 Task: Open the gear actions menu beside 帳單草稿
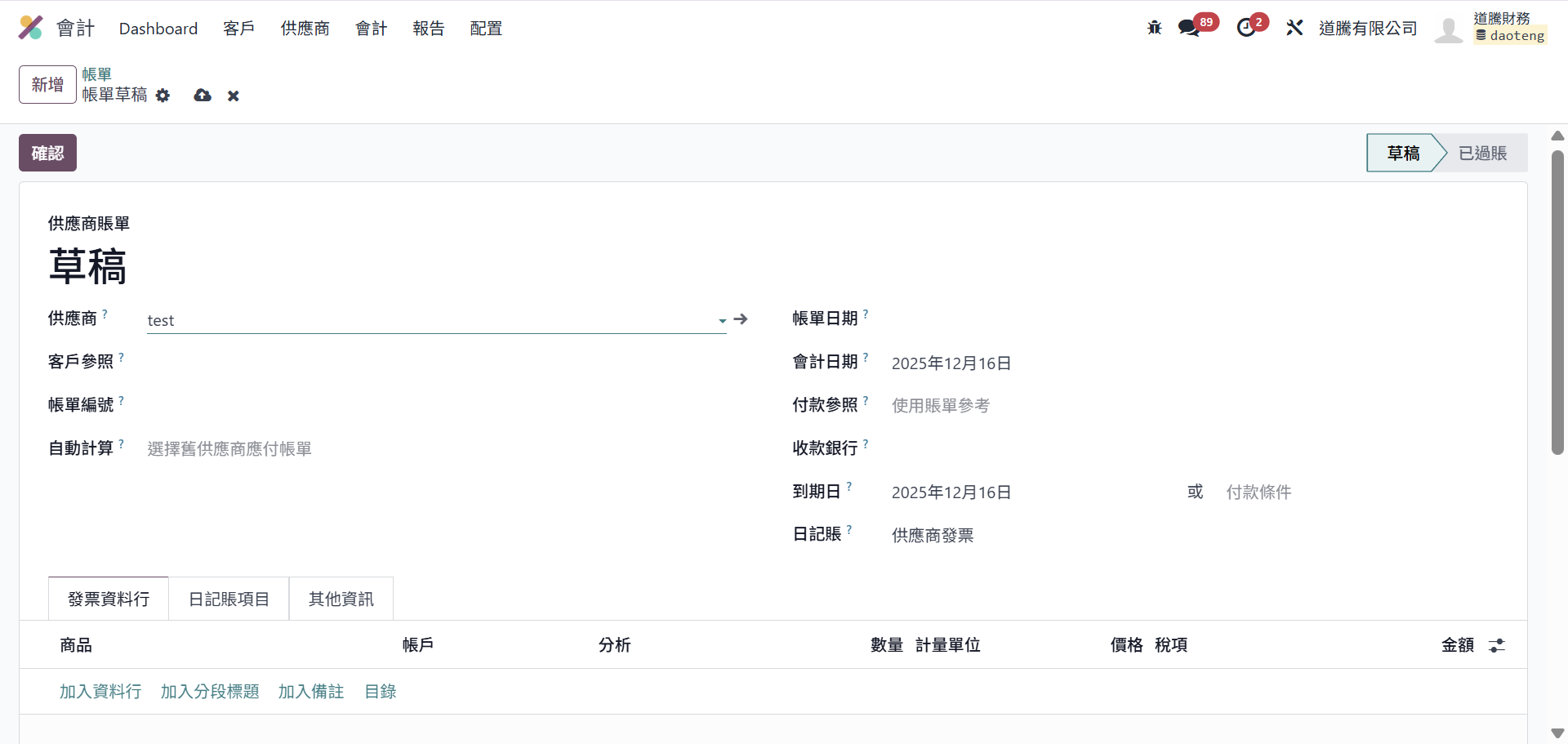(163, 96)
